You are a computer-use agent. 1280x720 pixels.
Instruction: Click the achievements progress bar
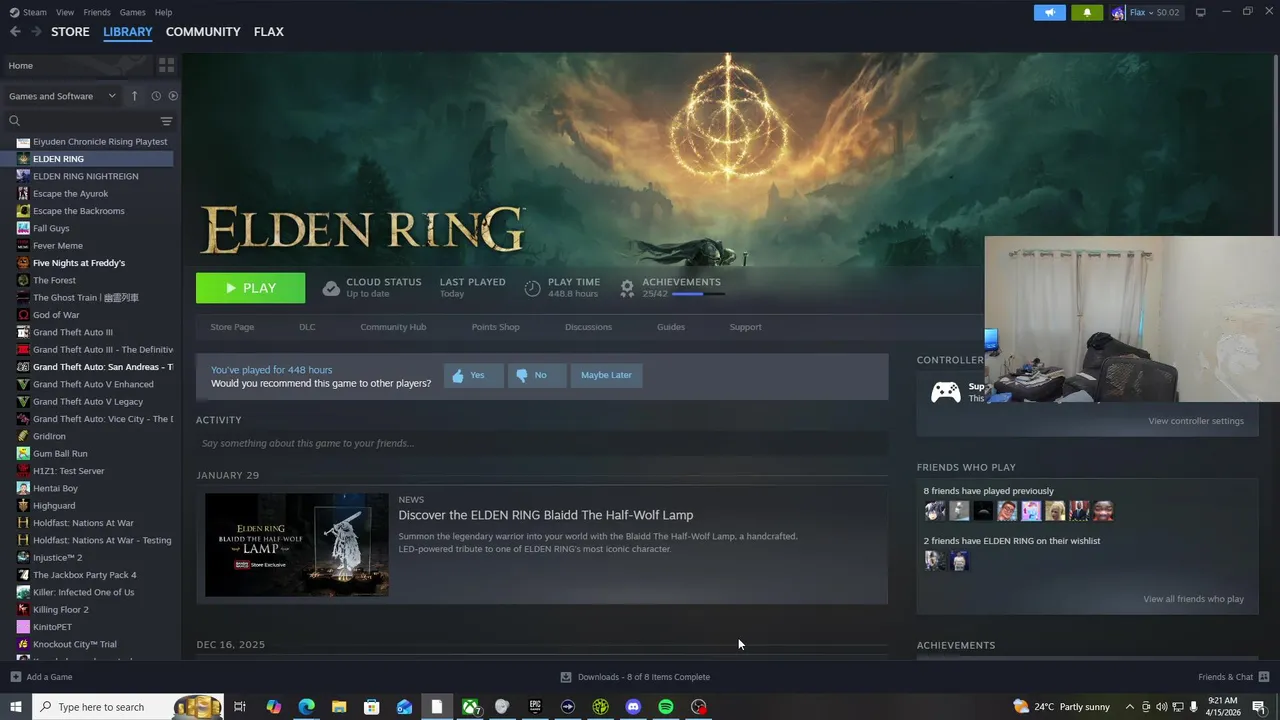pos(698,294)
